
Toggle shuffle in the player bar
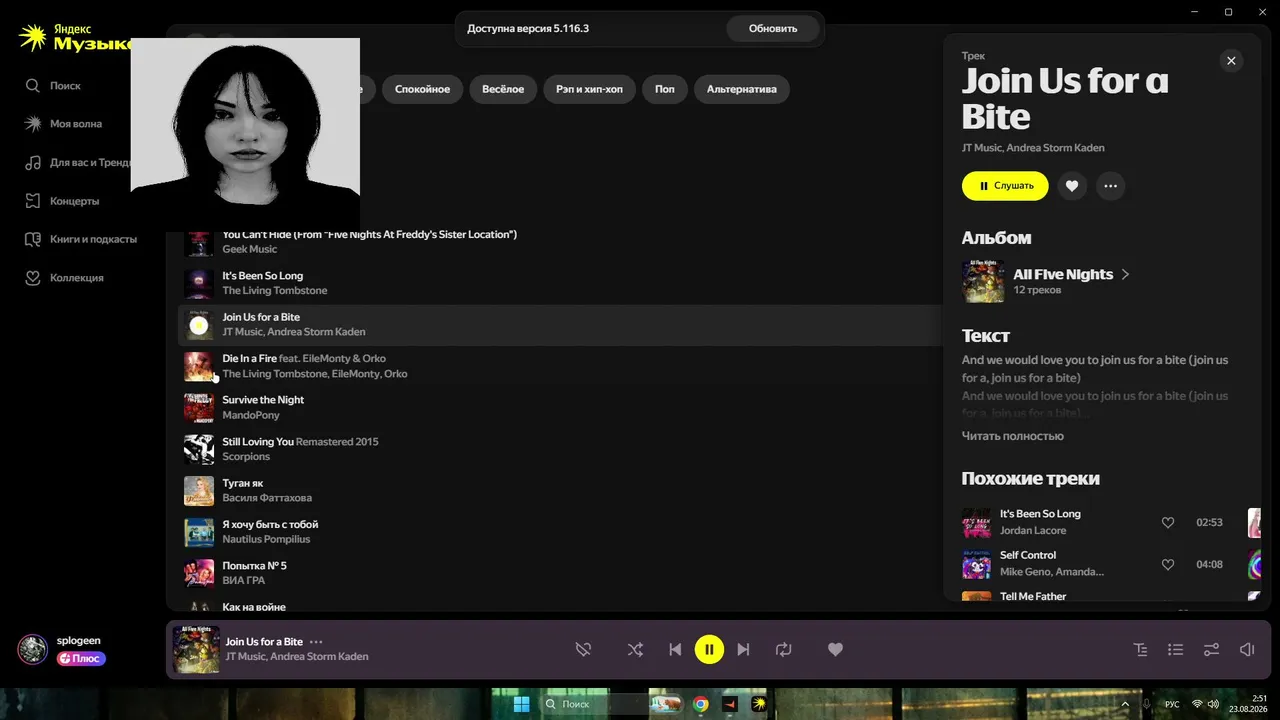pyautogui.click(x=635, y=650)
